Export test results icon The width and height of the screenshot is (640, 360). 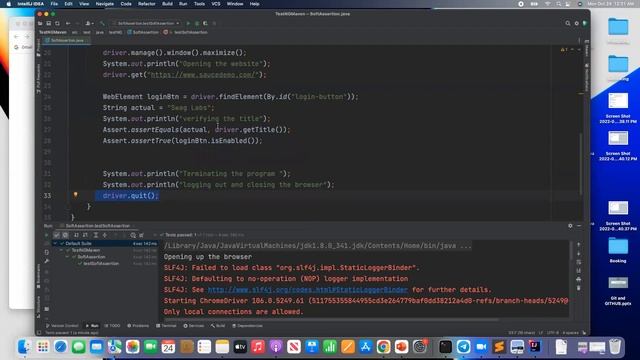(142, 235)
